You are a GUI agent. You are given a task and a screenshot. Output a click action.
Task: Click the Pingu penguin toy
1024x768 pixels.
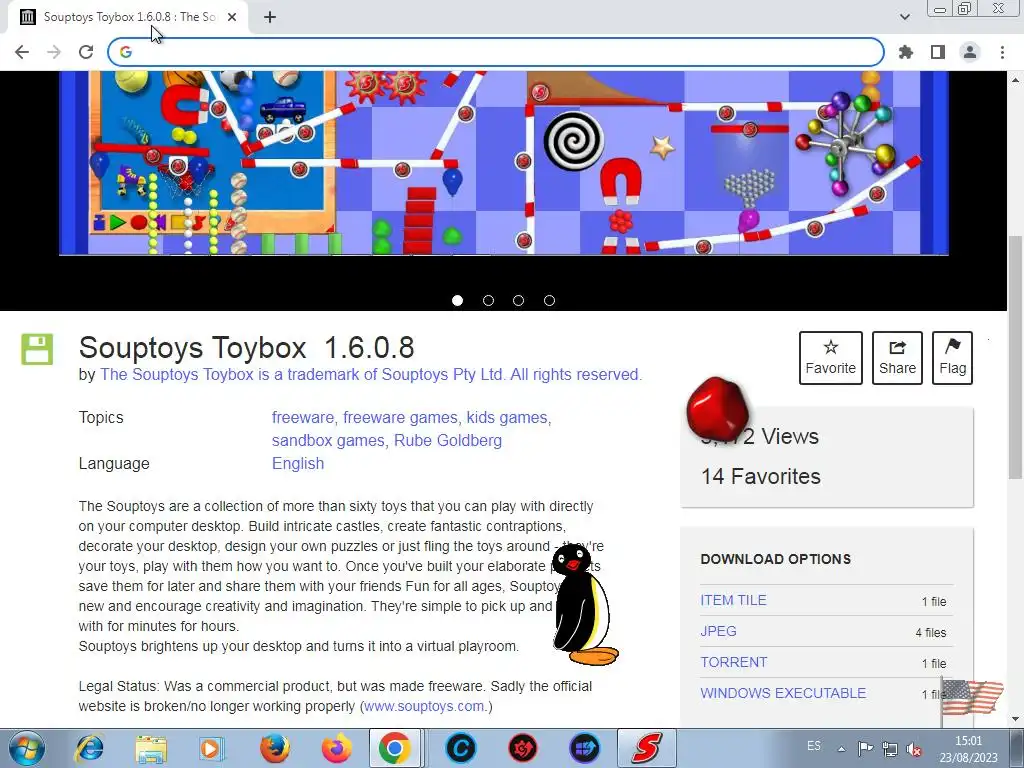(583, 604)
